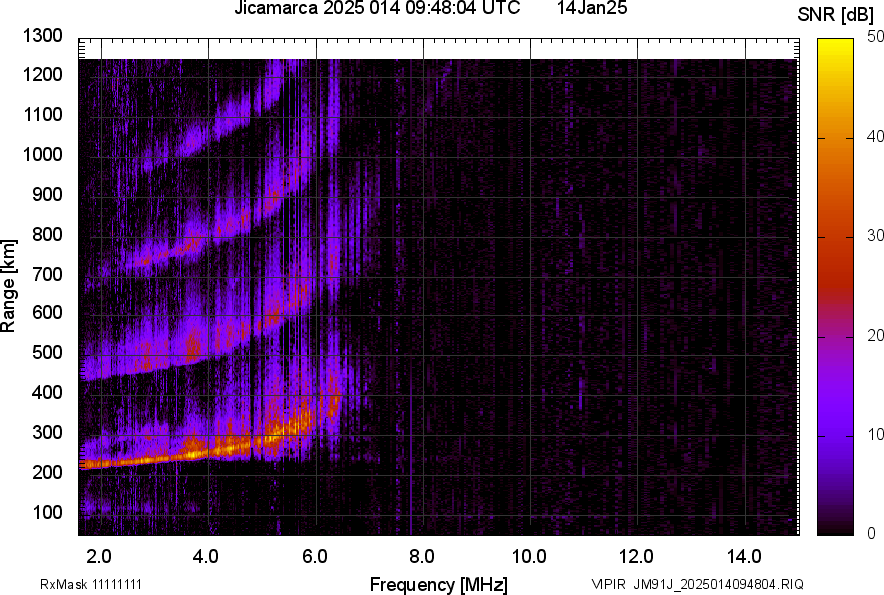
Task: Click the range tick label 500
Action: point(47,352)
